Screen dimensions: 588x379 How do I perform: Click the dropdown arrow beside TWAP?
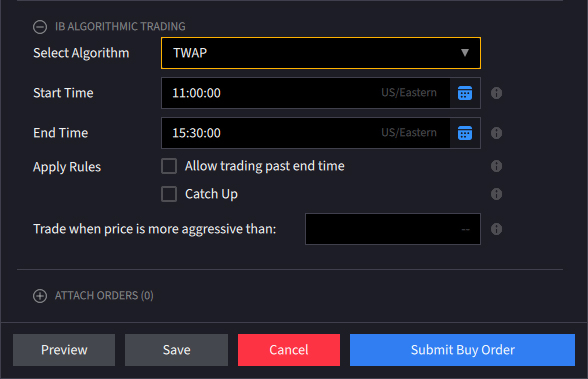pyautogui.click(x=465, y=53)
